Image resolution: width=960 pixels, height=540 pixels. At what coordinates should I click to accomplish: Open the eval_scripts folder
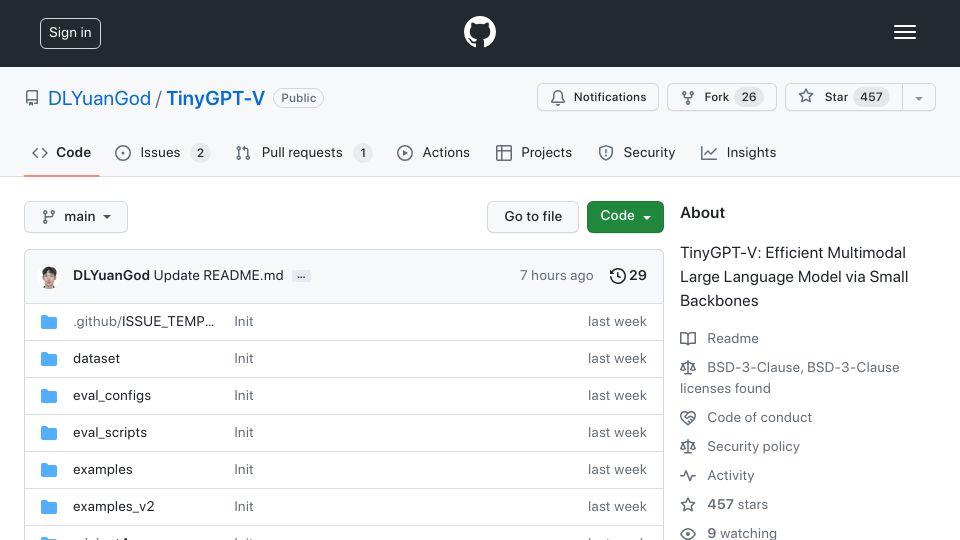tap(110, 433)
